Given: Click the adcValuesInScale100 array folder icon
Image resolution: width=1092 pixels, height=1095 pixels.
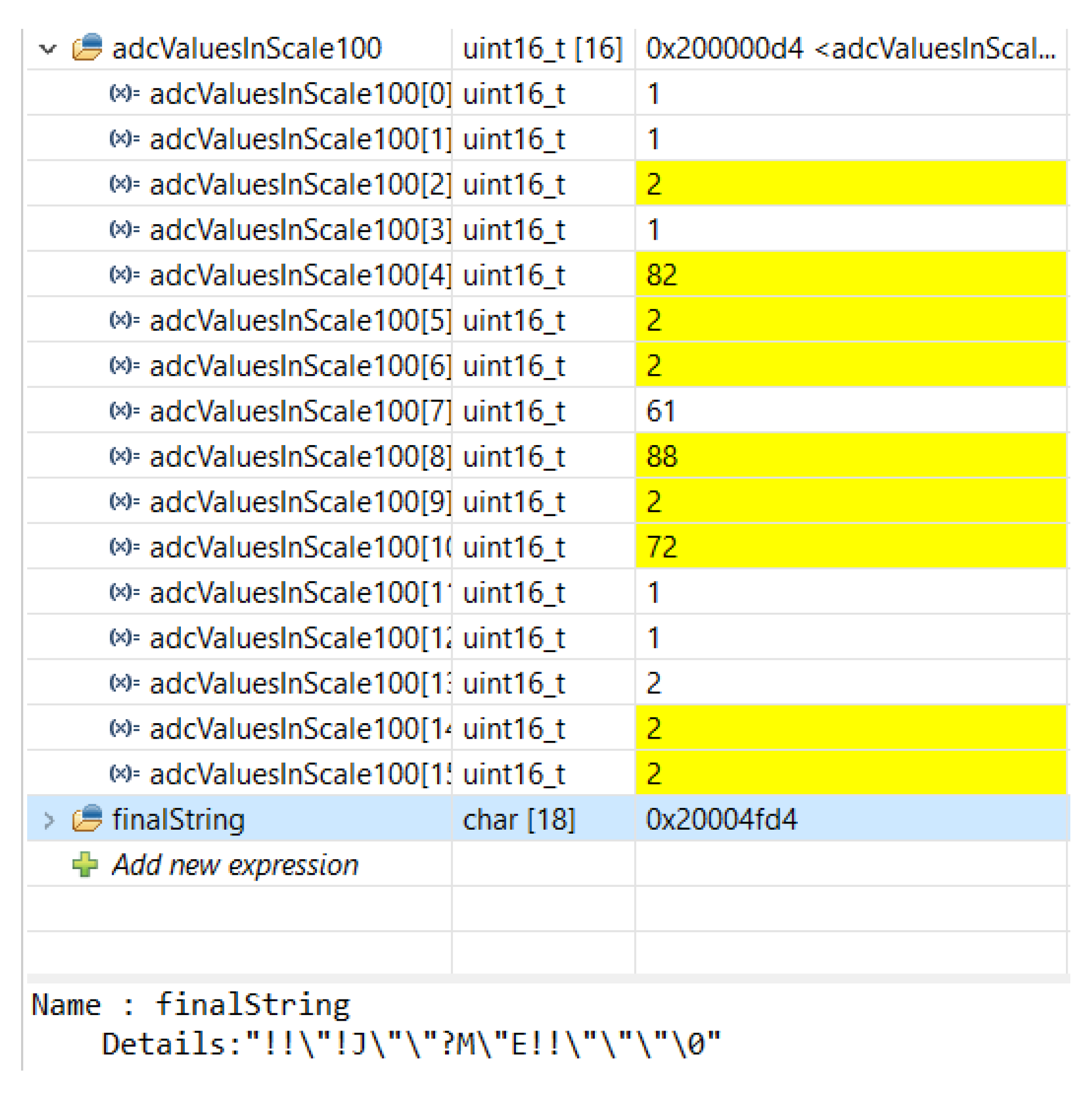Looking at the screenshot, I should pyautogui.click(x=87, y=48).
